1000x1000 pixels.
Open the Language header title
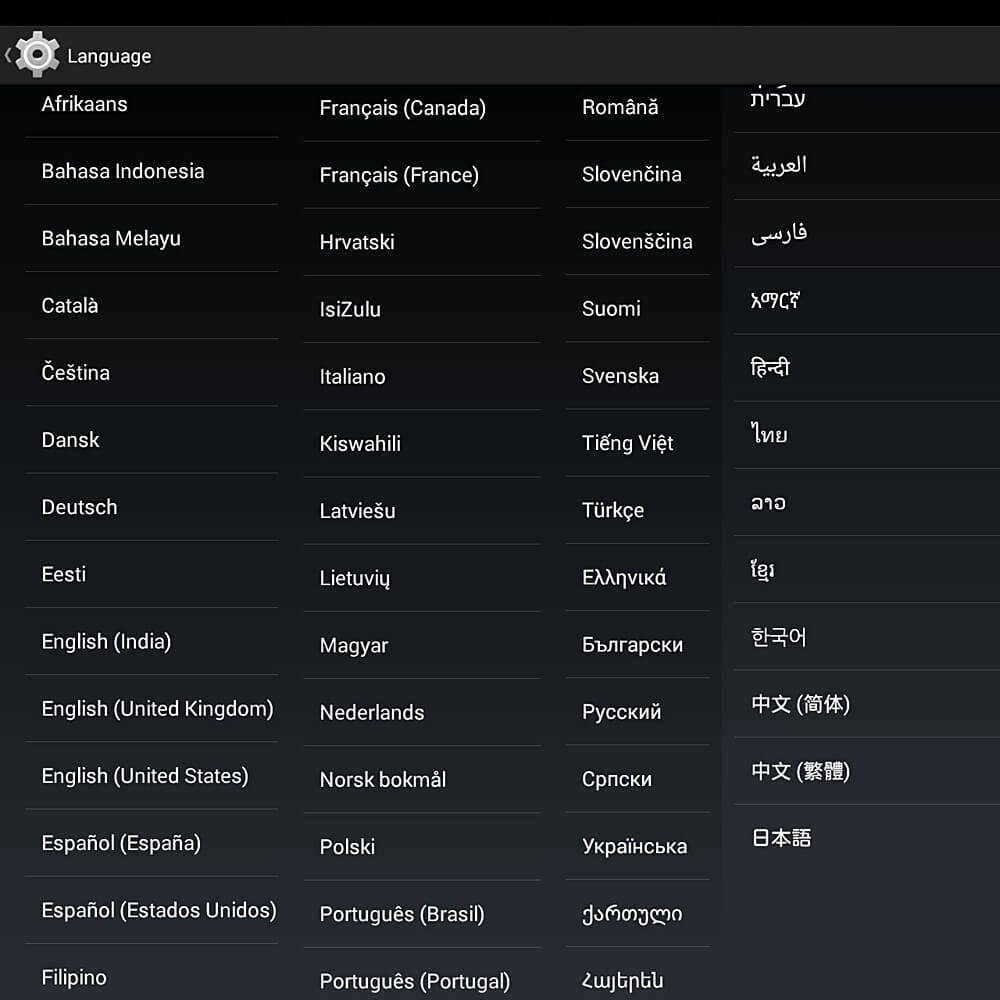pyautogui.click(x=109, y=56)
